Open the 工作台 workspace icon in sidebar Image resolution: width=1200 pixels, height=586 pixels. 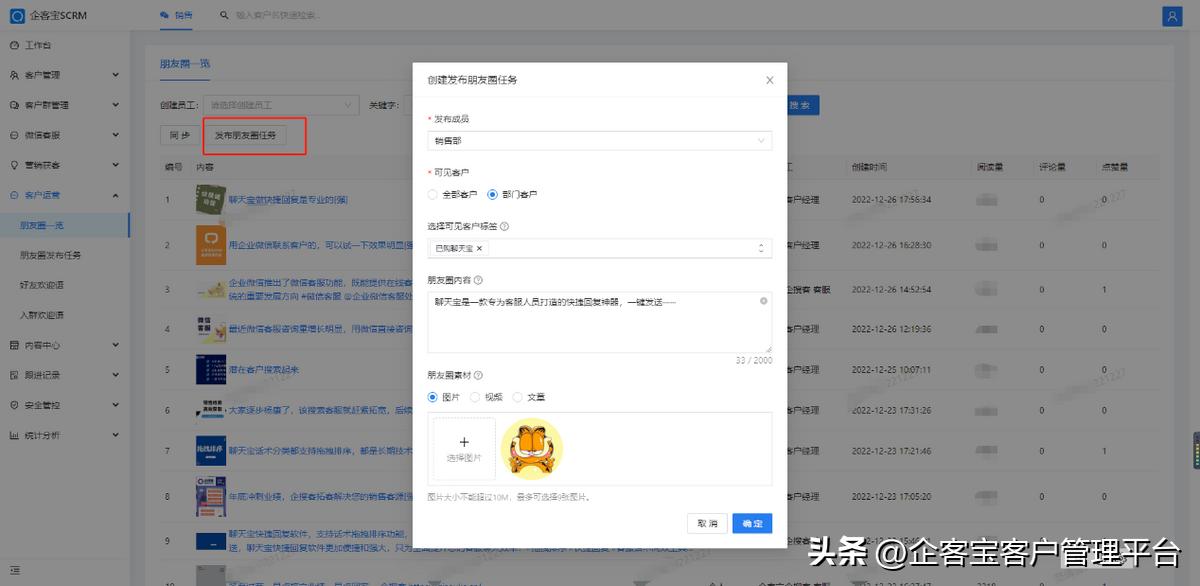click(16, 44)
